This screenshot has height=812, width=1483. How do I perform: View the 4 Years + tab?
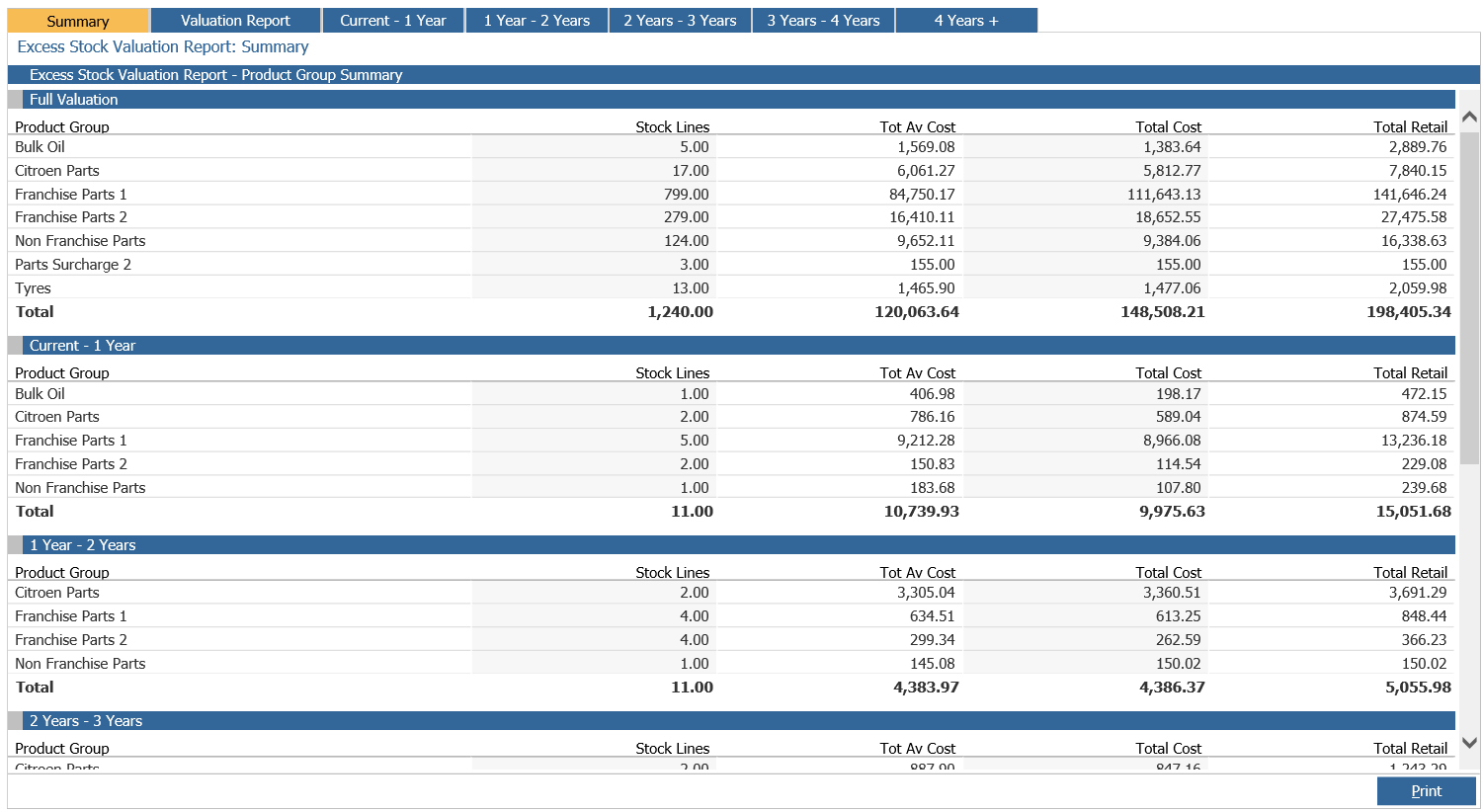[966, 21]
